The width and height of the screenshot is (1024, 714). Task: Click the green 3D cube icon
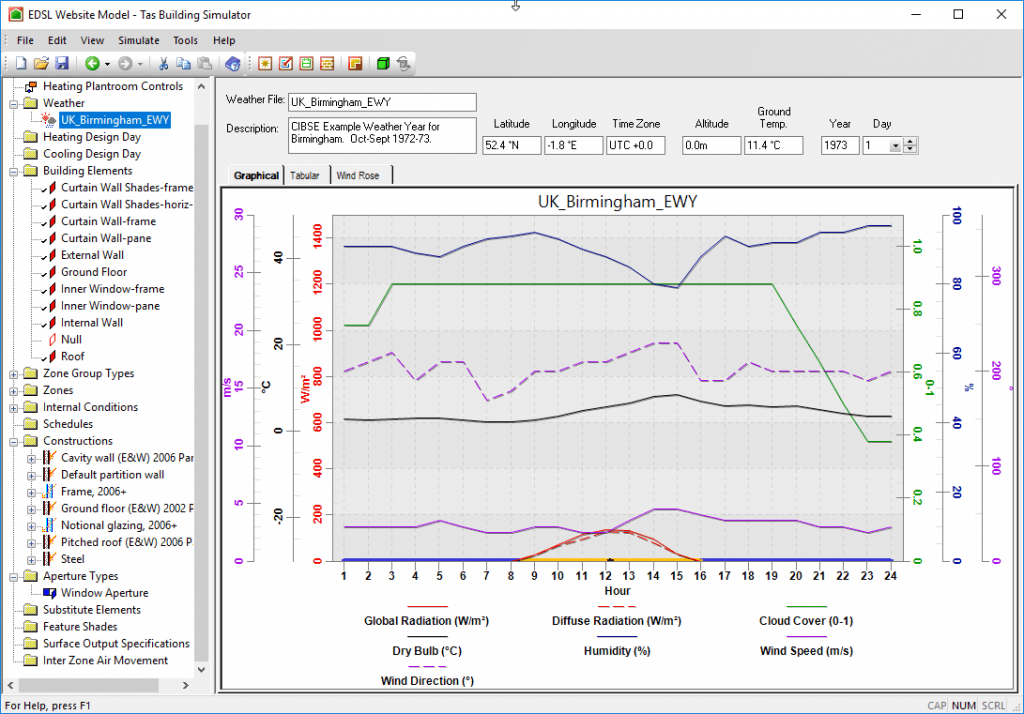383,63
